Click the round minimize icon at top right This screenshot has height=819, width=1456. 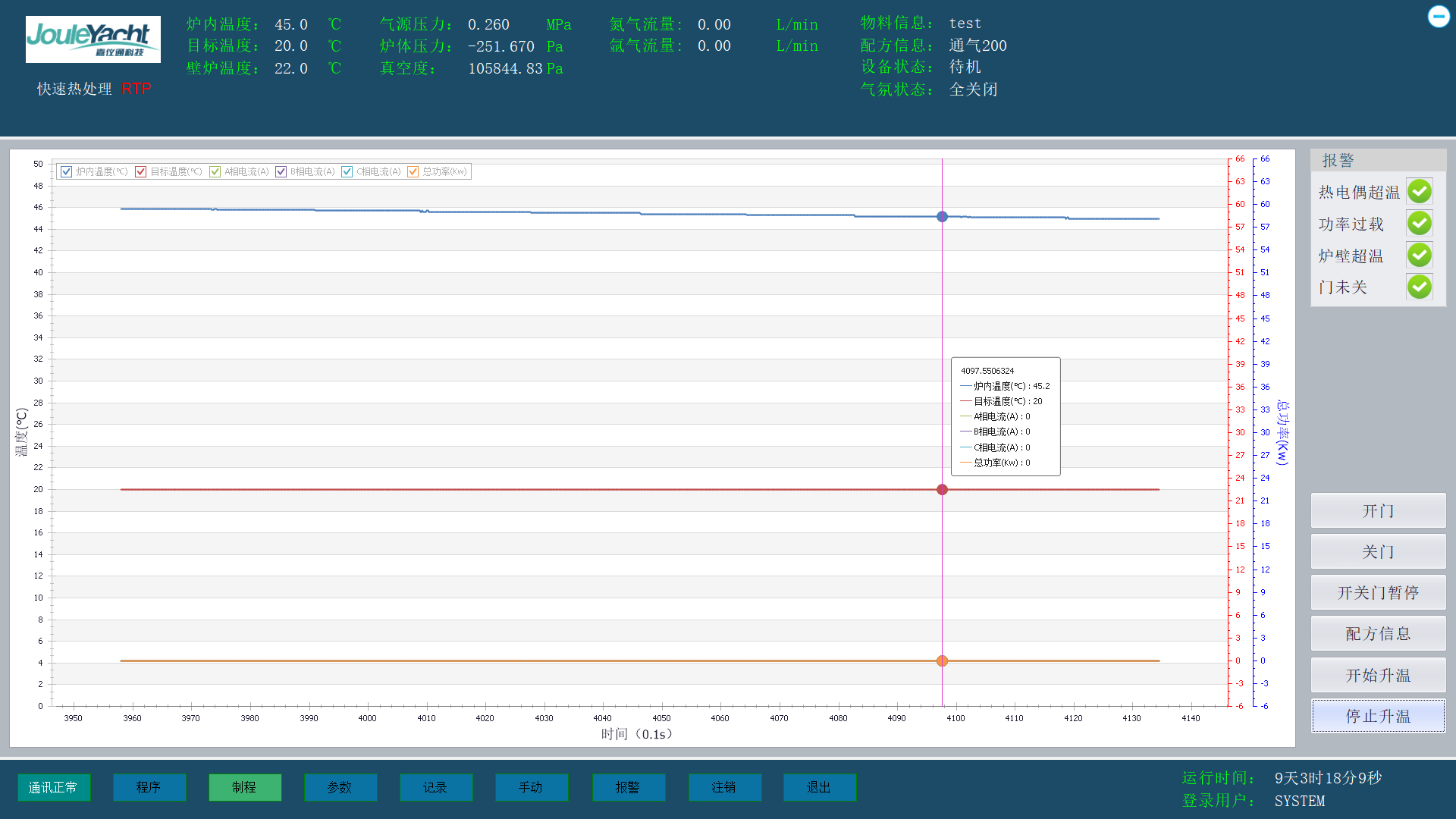(x=1438, y=17)
